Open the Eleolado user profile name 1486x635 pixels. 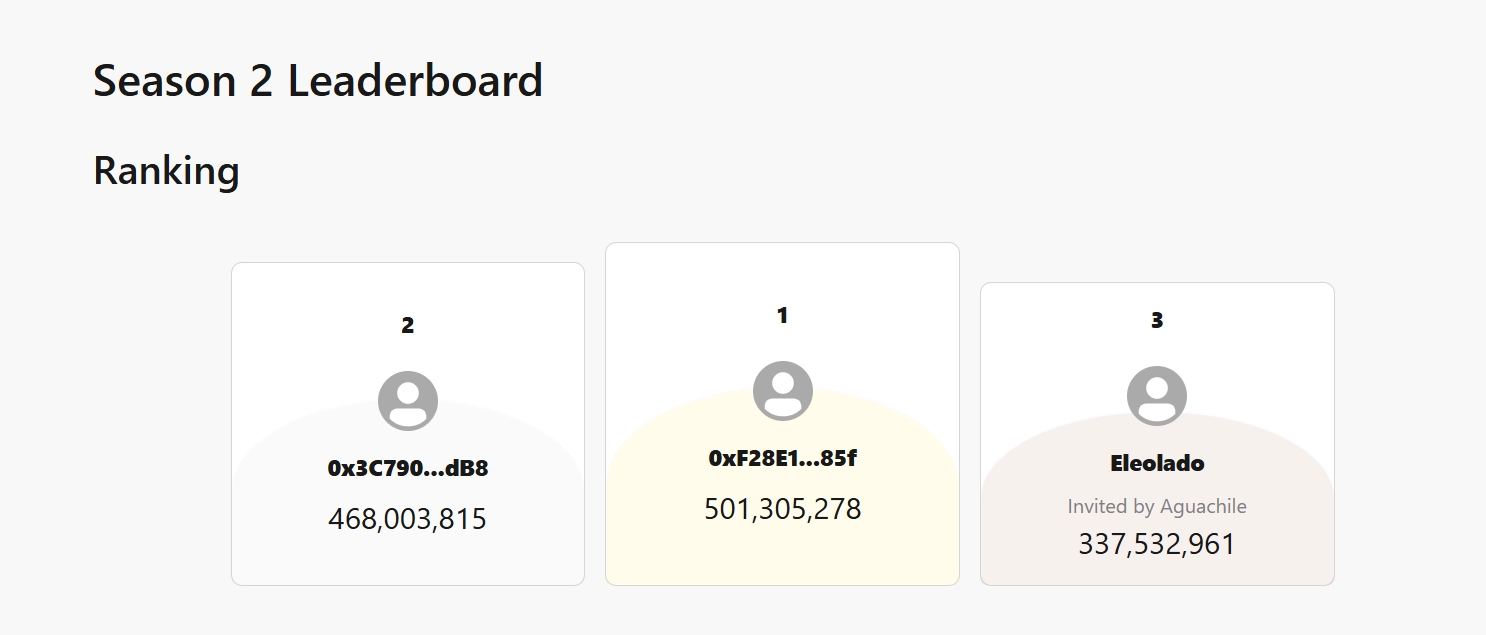[1157, 463]
